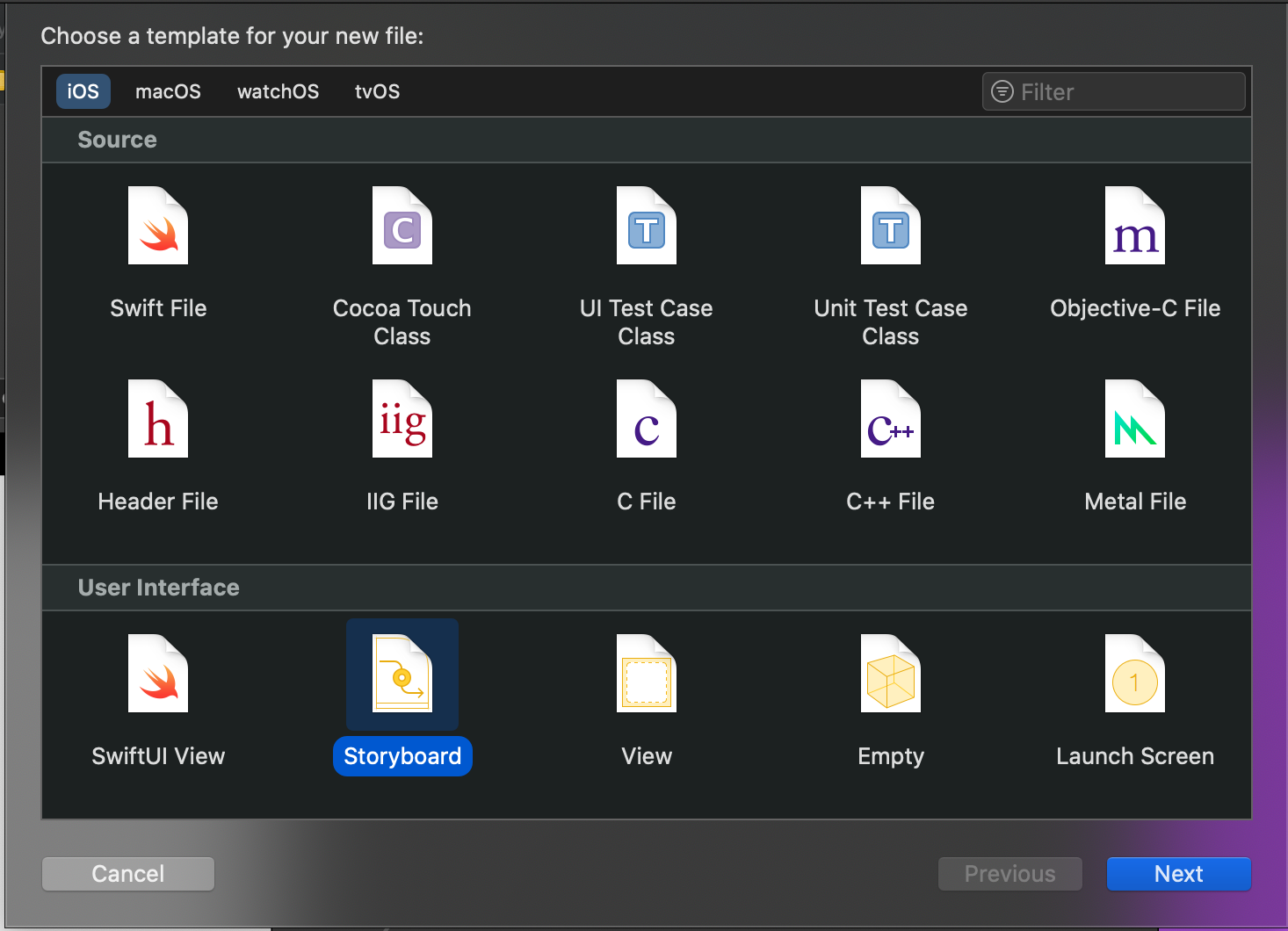Click the "Header File" label

[158, 502]
